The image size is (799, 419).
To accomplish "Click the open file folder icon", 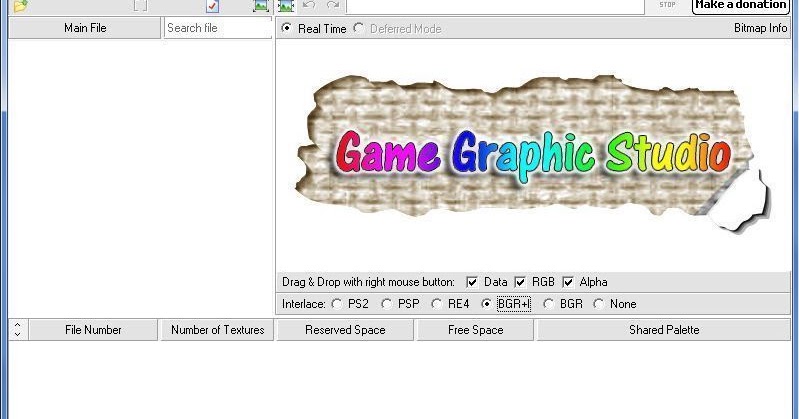I will click(20, 6).
